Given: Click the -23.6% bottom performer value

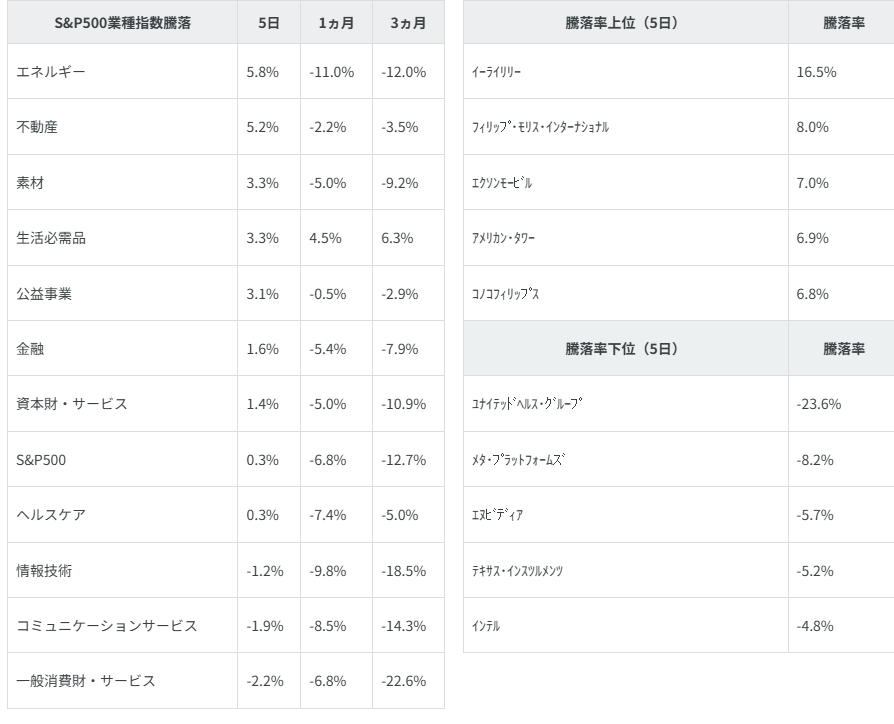Looking at the screenshot, I should (x=819, y=404).
